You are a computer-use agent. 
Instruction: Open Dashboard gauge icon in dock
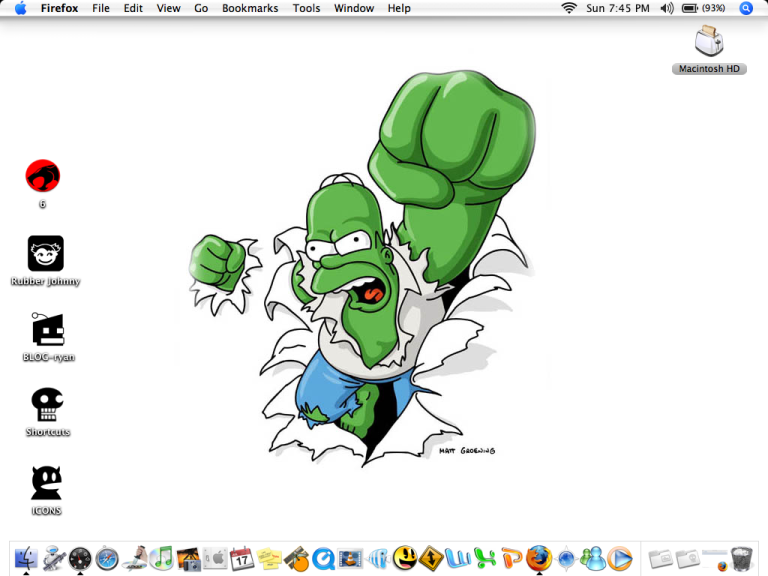coord(80,558)
